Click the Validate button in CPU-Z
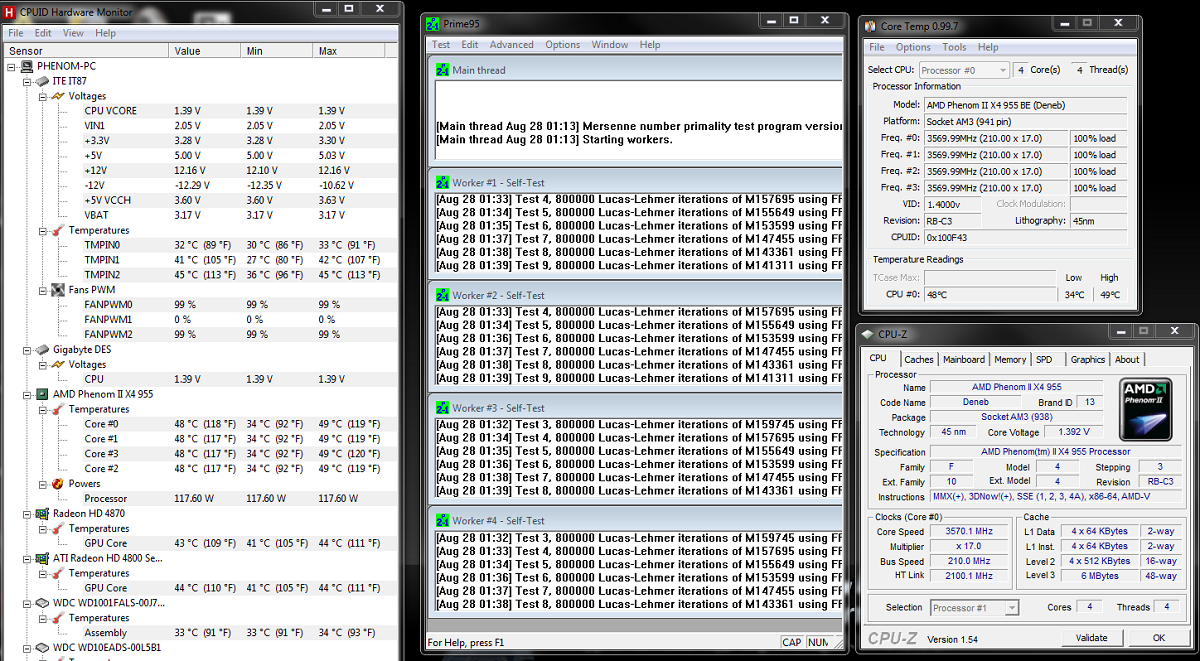Image resolution: width=1200 pixels, height=661 pixels. tap(1092, 637)
